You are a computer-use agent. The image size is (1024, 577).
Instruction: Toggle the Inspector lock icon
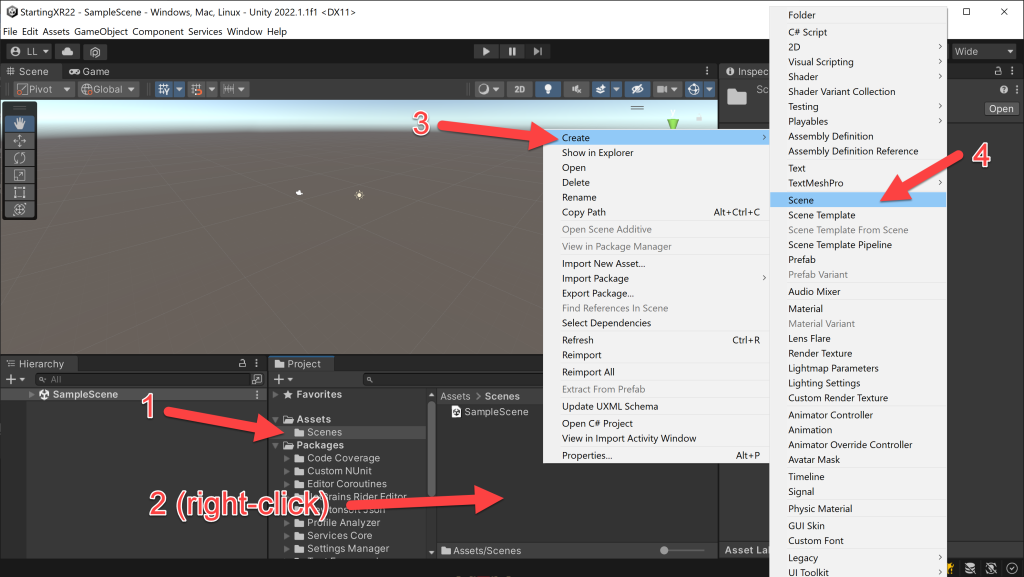coord(998,70)
